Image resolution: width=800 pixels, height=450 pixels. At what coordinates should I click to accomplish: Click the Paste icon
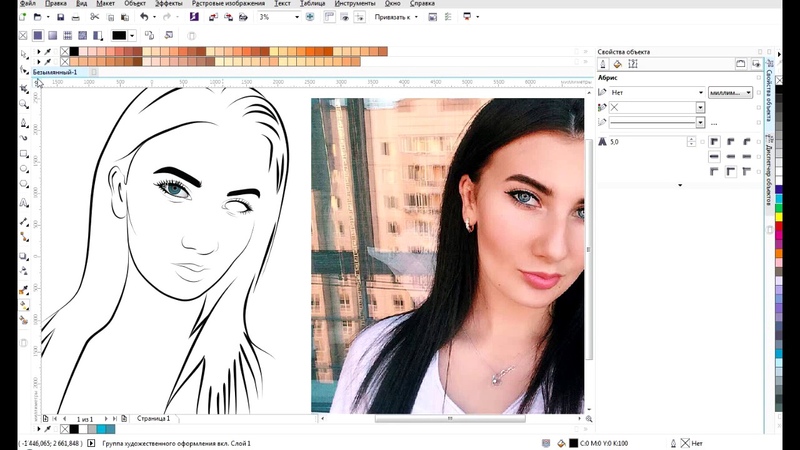[x=125, y=17]
